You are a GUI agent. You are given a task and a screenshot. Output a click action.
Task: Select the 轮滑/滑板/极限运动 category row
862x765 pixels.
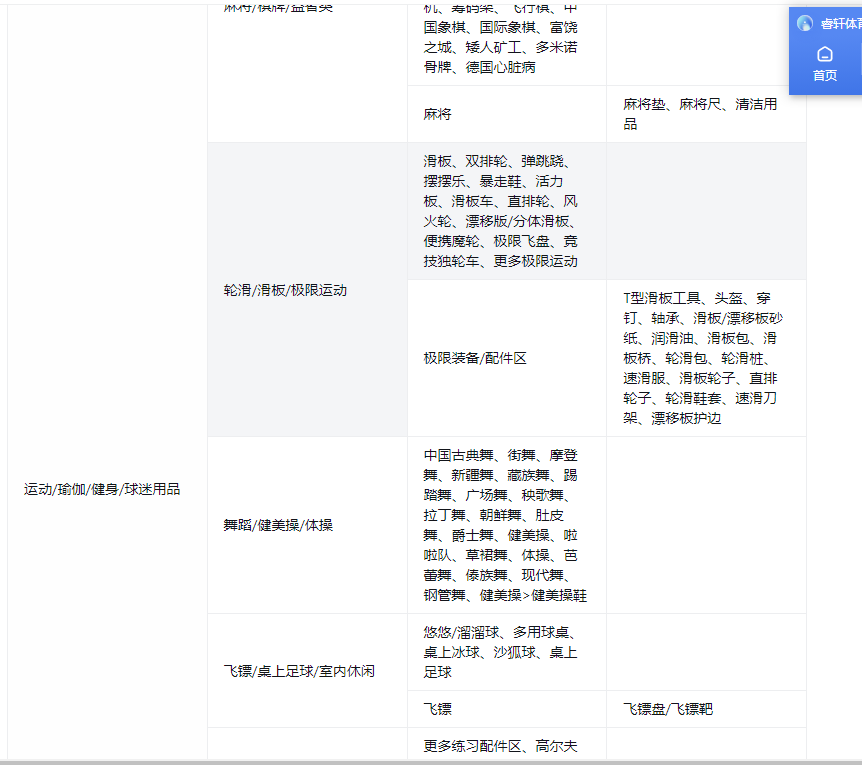[x=286, y=290]
